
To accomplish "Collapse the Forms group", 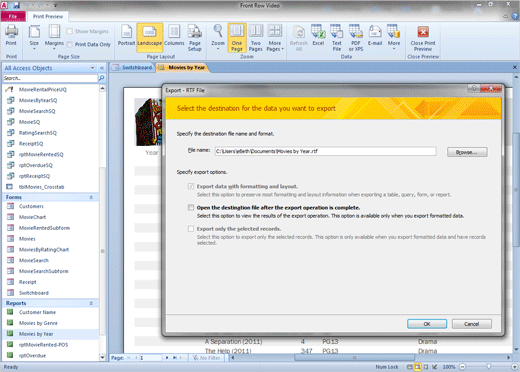I will tap(91, 197).
